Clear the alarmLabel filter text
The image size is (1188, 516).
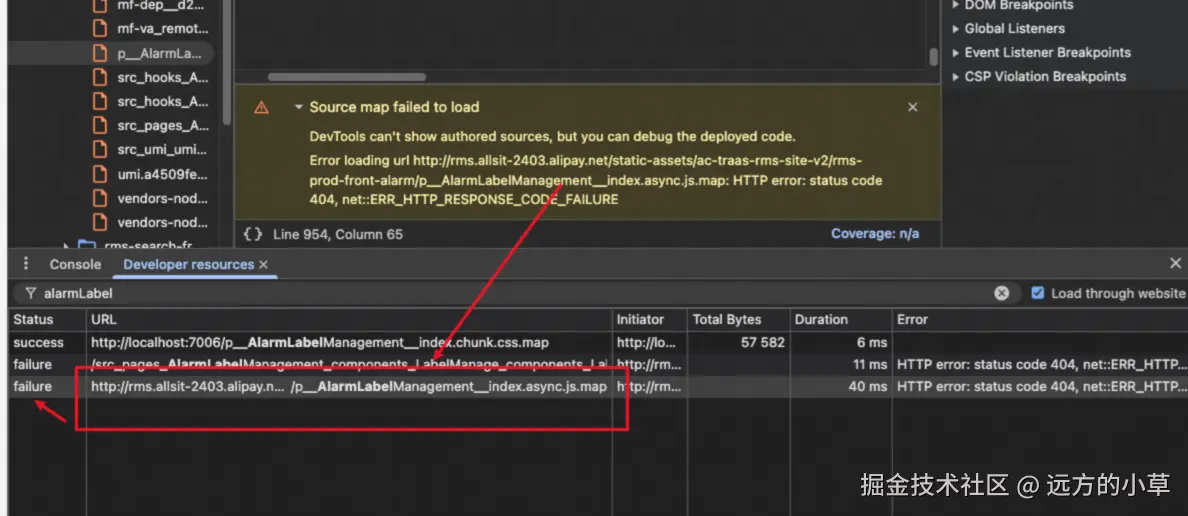(1001, 293)
